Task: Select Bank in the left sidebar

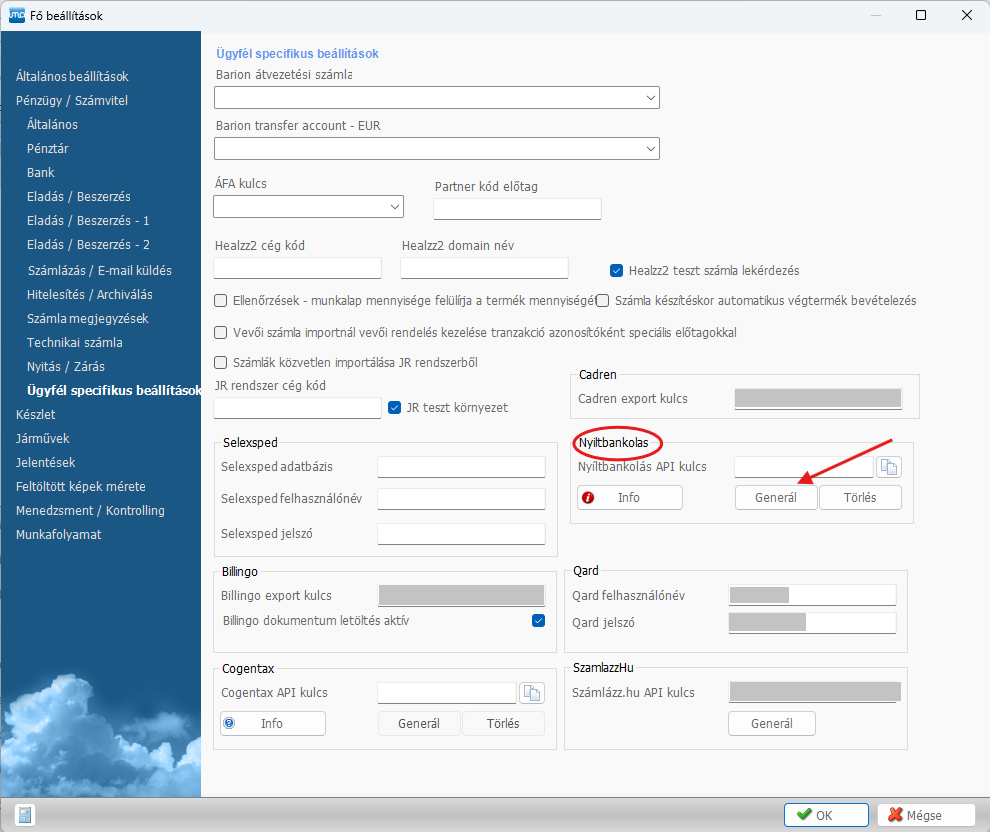Action: pos(41,173)
